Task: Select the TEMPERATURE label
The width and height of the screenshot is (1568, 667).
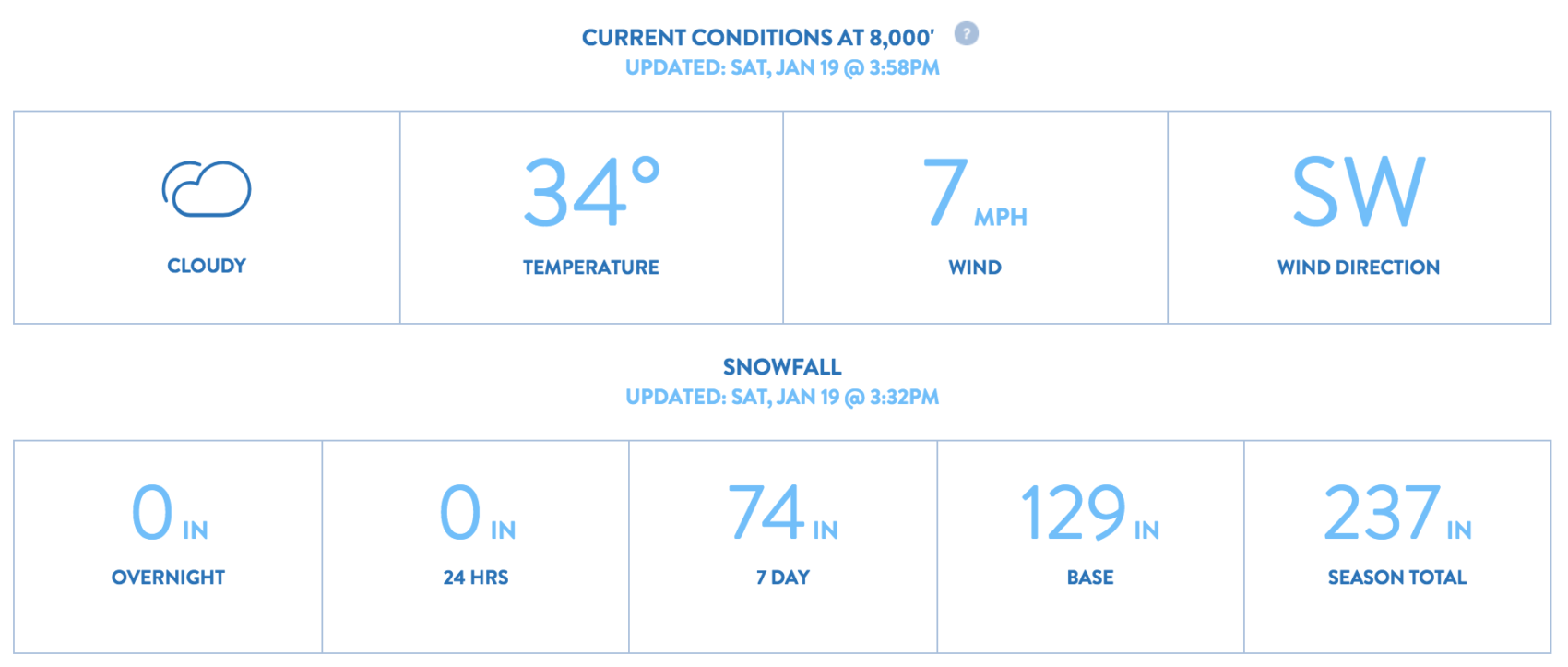Action: coord(591,268)
